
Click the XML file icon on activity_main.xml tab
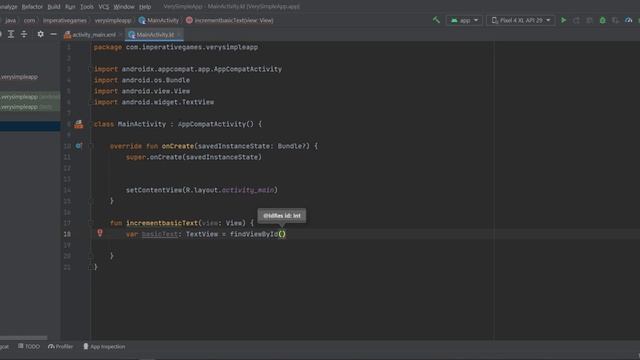(x=67, y=35)
